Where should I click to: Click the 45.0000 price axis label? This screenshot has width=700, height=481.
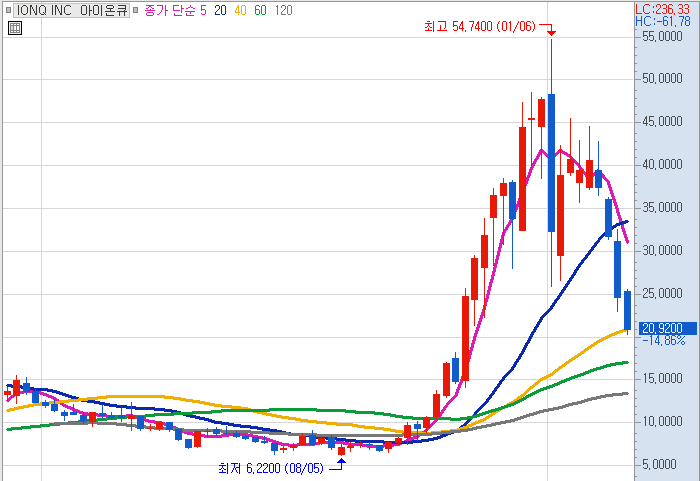tap(662, 121)
